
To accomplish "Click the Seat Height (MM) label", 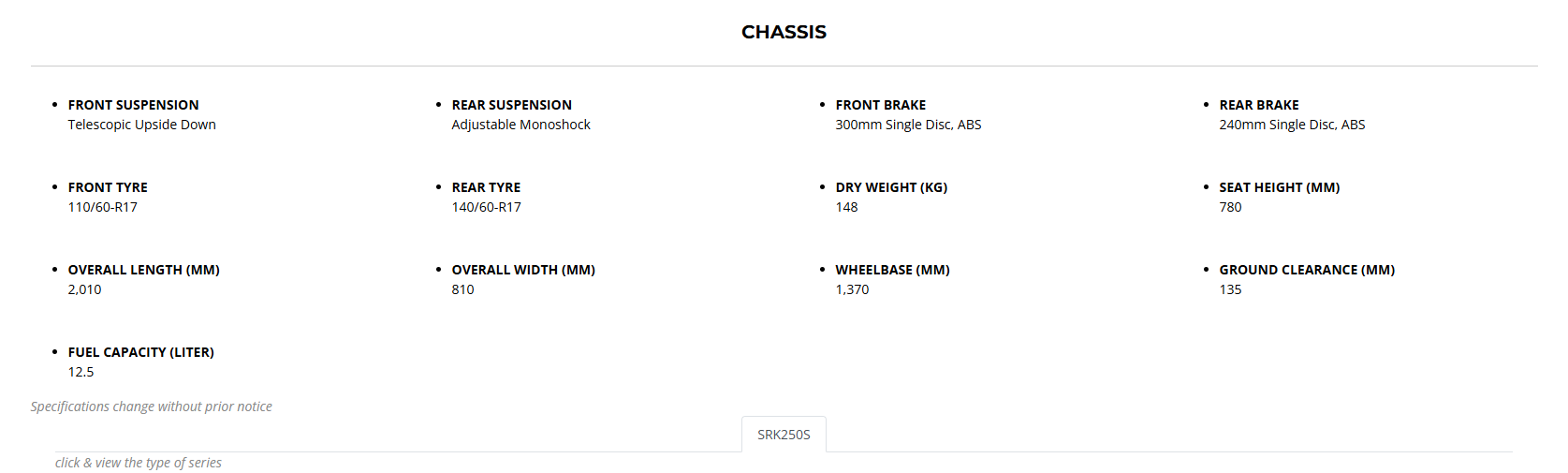I will click(1279, 187).
